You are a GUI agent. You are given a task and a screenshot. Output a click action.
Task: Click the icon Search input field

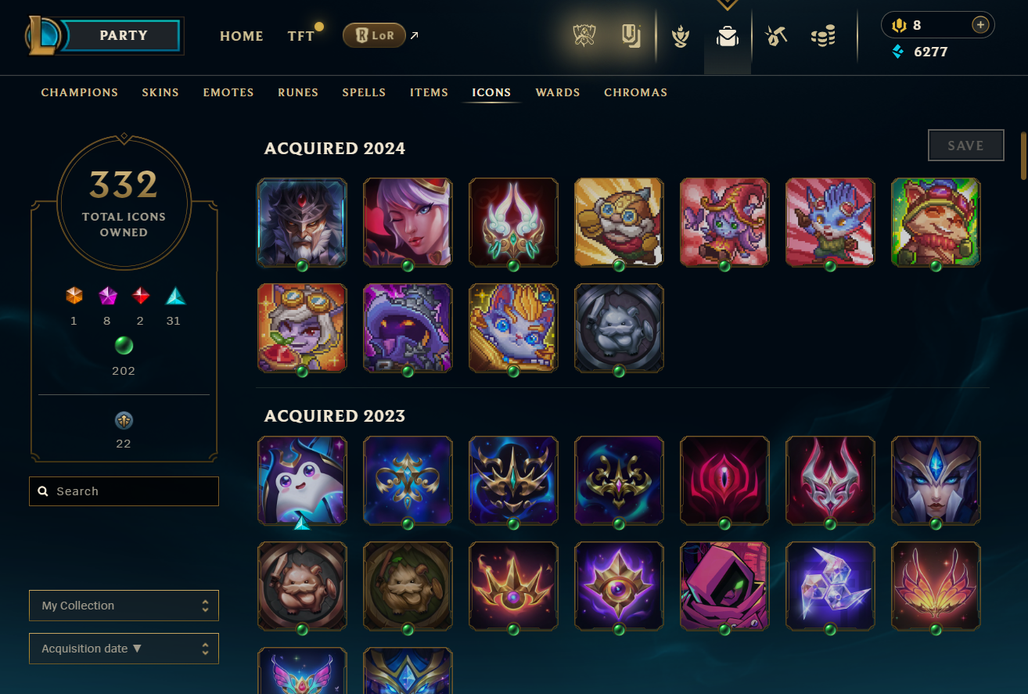click(x=124, y=491)
